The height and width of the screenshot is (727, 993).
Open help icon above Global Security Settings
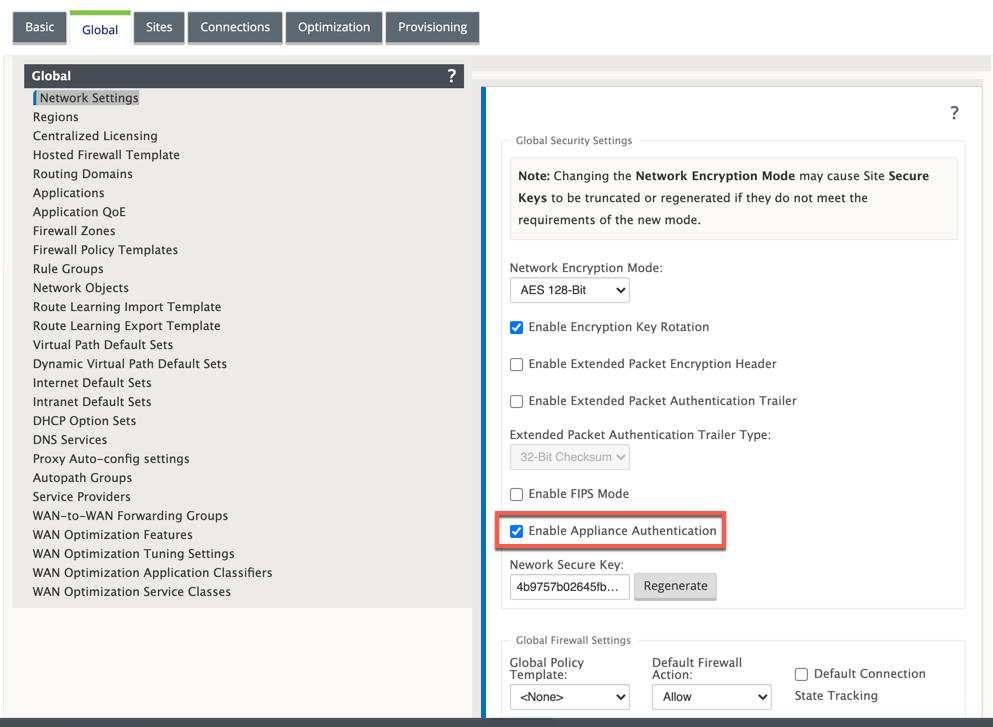(954, 113)
